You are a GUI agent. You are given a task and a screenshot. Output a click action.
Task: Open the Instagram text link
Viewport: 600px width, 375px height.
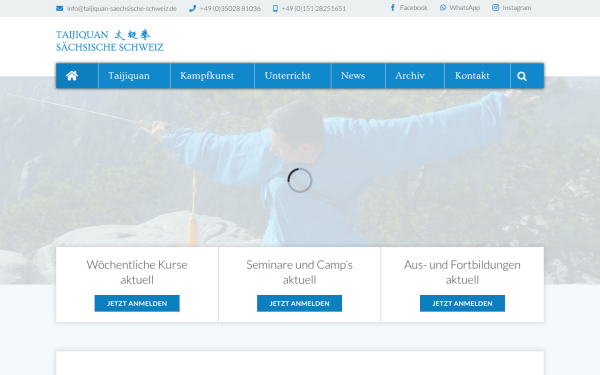(x=517, y=8)
